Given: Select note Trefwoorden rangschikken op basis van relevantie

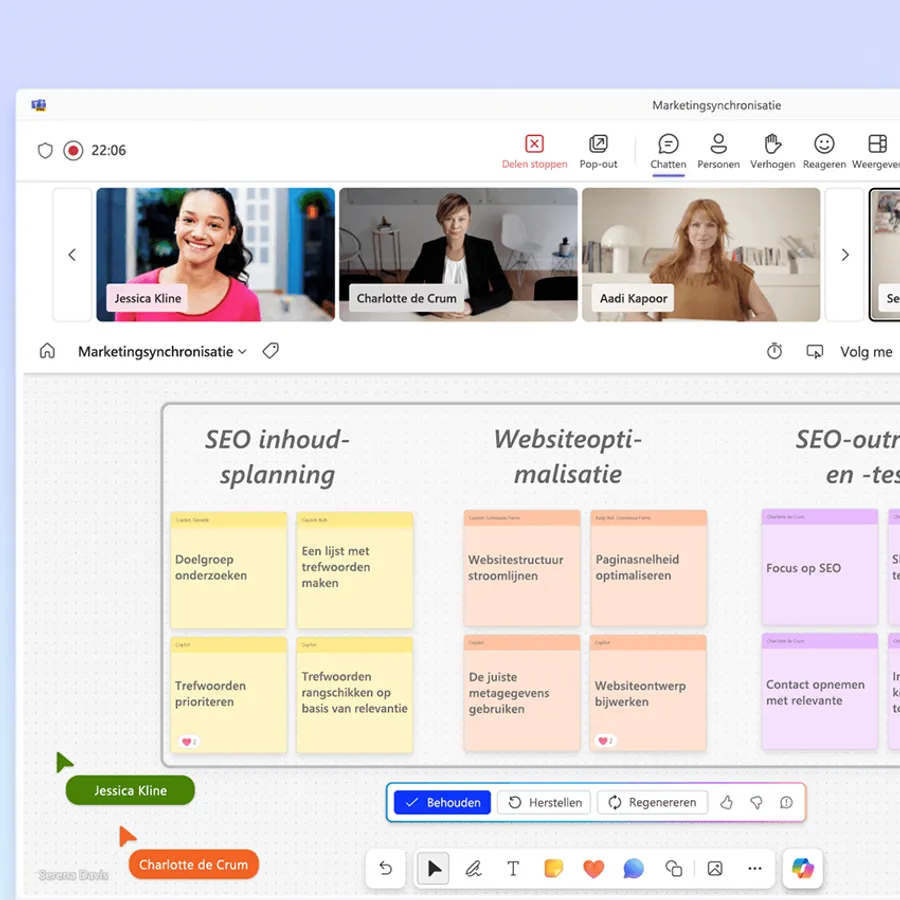Looking at the screenshot, I should click(x=355, y=695).
